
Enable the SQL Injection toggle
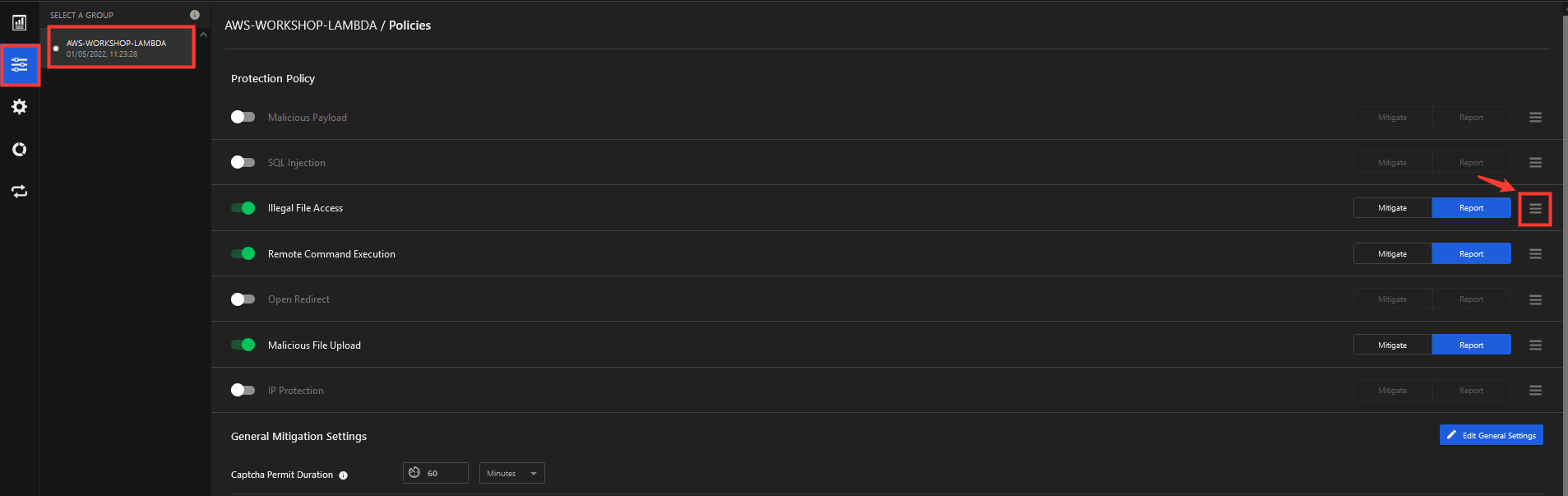pos(243,162)
